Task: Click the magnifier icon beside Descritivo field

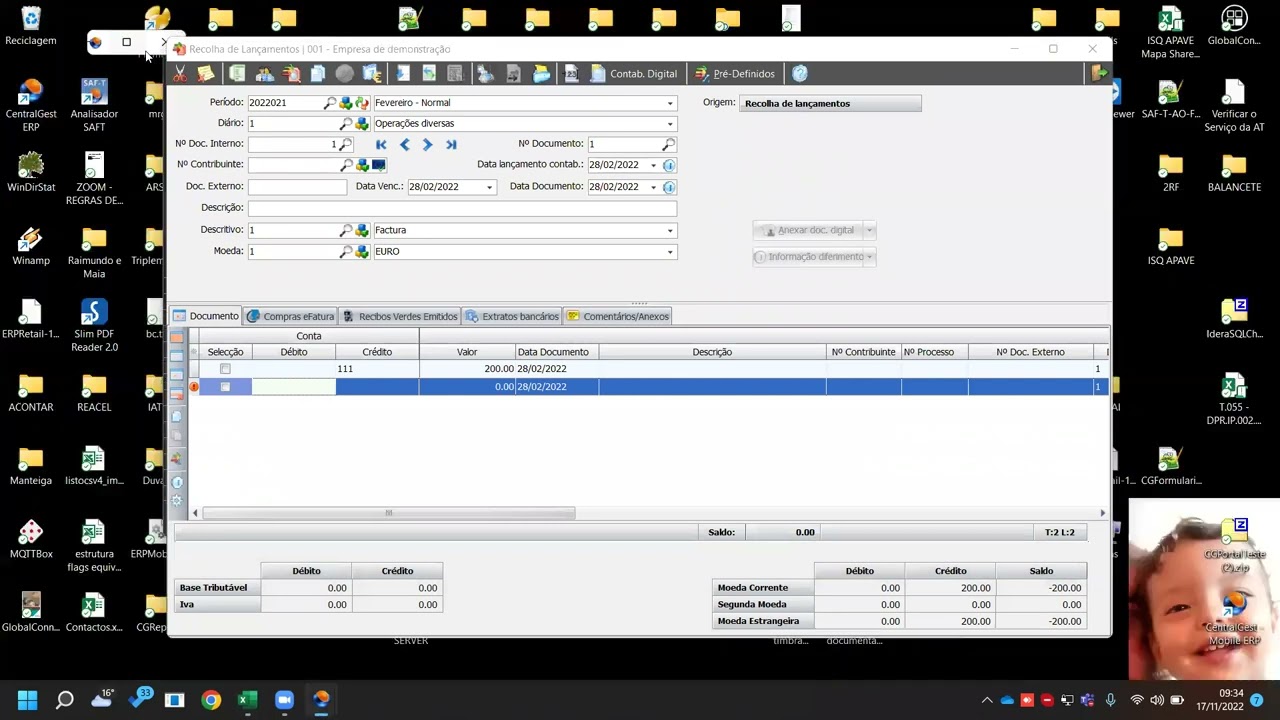Action: 346,231
